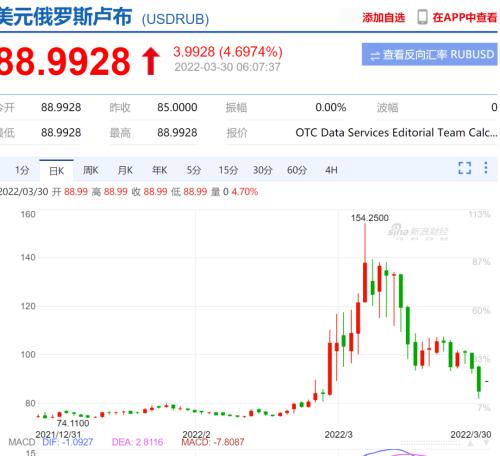The height and width of the screenshot is (456, 500).
Task: Click the 2022/3 date axis label
Action: click(338, 435)
